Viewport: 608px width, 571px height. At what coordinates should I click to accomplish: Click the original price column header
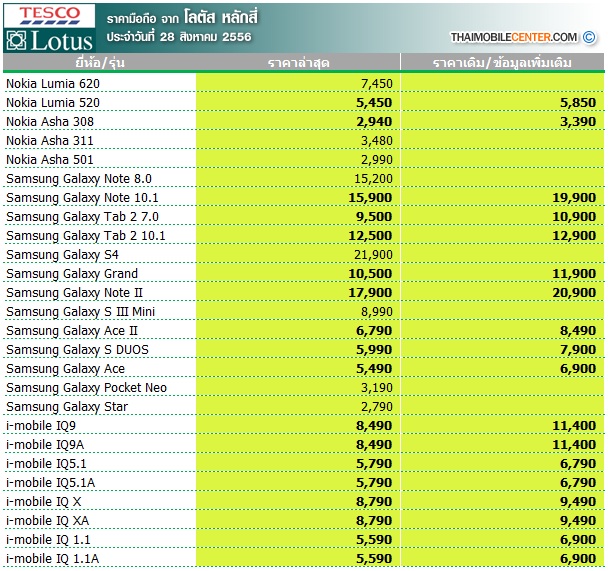(502, 62)
